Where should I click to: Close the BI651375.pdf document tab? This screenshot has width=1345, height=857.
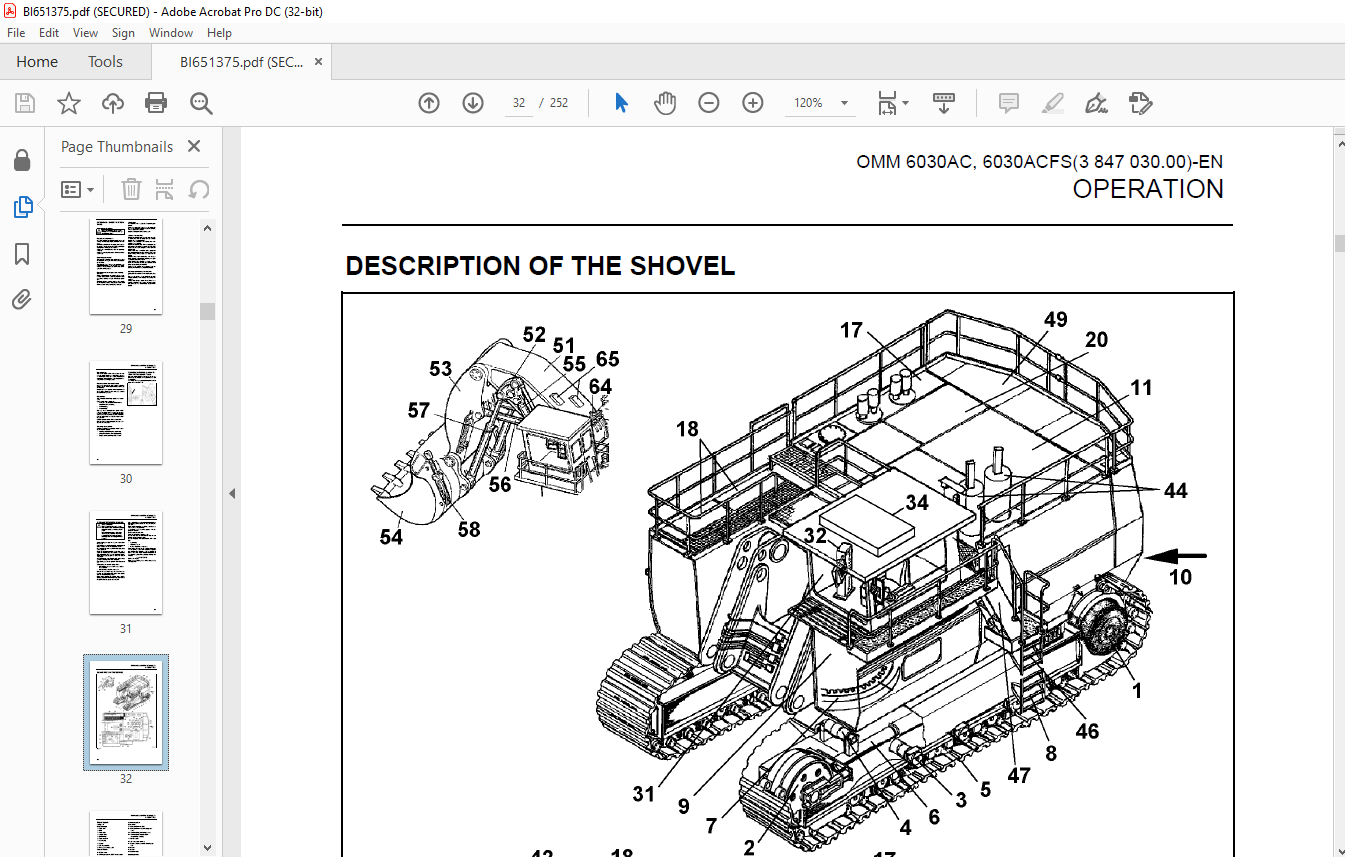click(319, 62)
